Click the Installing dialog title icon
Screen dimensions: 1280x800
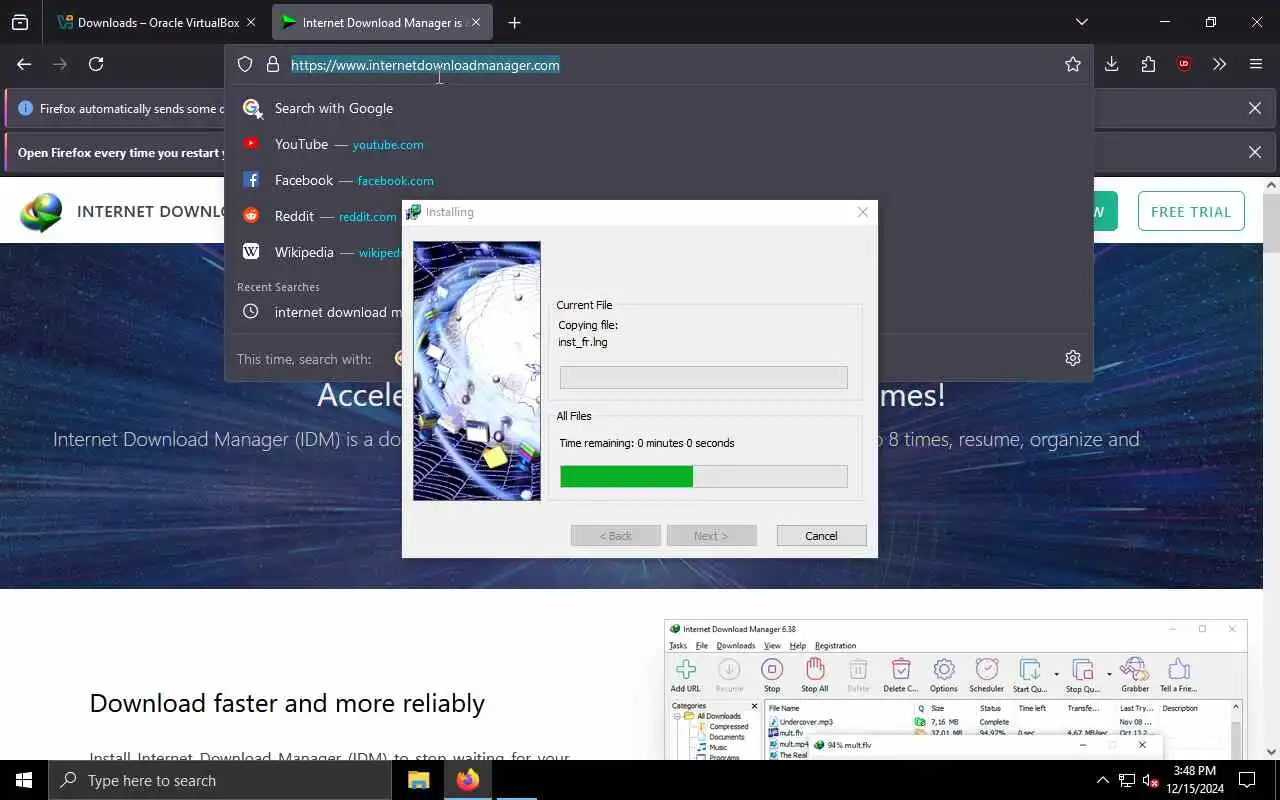click(x=413, y=212)
